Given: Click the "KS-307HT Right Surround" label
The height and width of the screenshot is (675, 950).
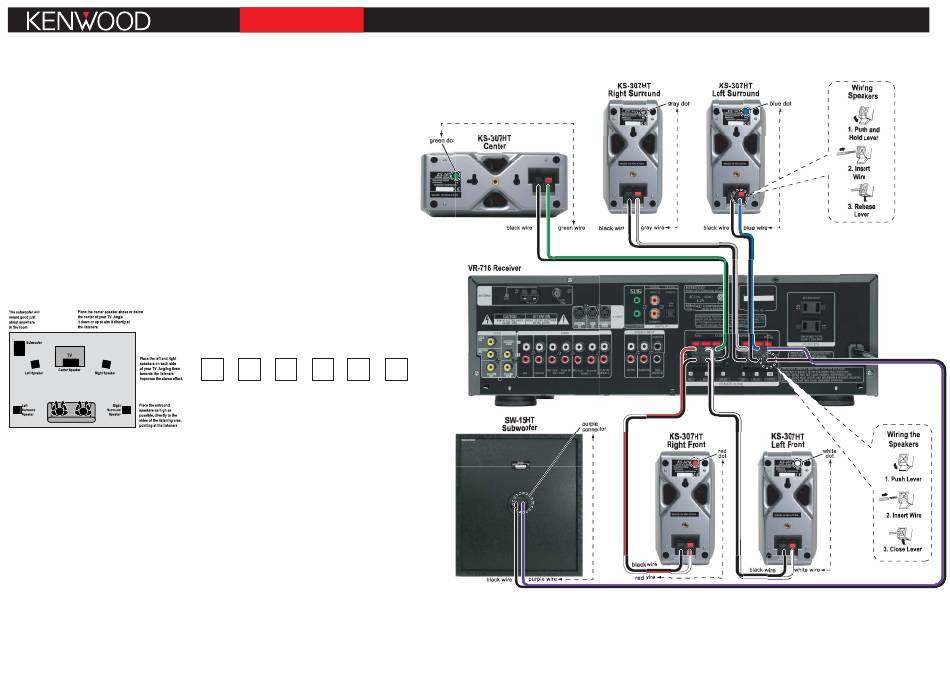Looking at the screenshot, I should [634, 90].
